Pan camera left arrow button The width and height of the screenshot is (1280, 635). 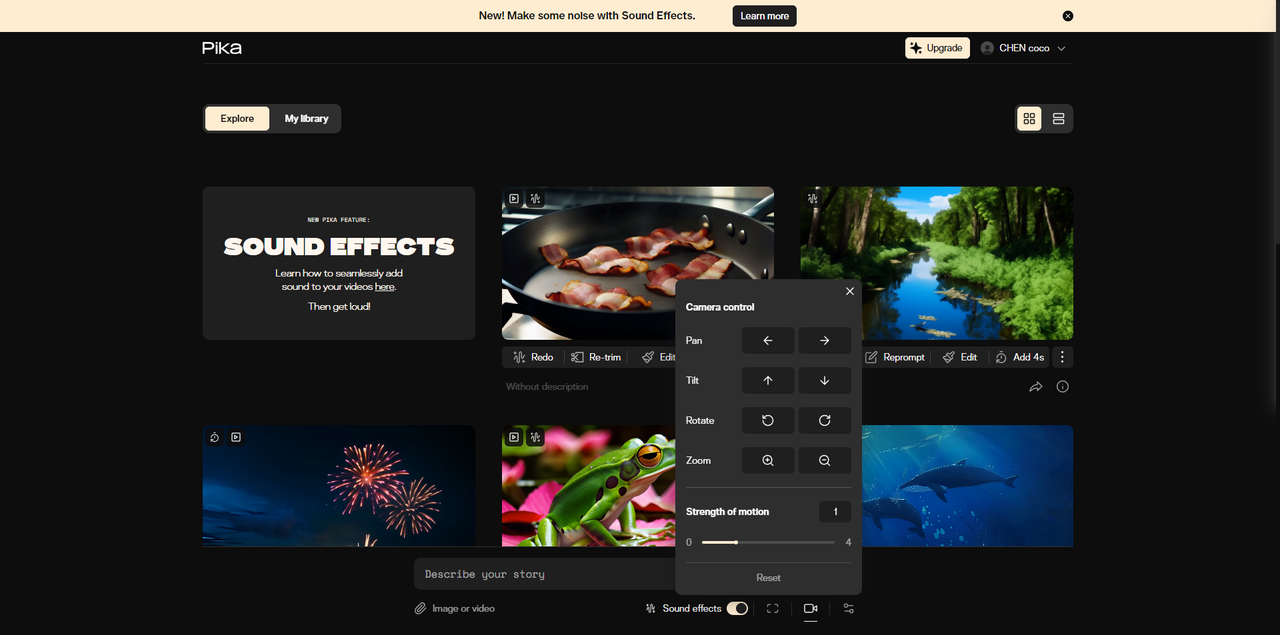[x=768, y=340]
